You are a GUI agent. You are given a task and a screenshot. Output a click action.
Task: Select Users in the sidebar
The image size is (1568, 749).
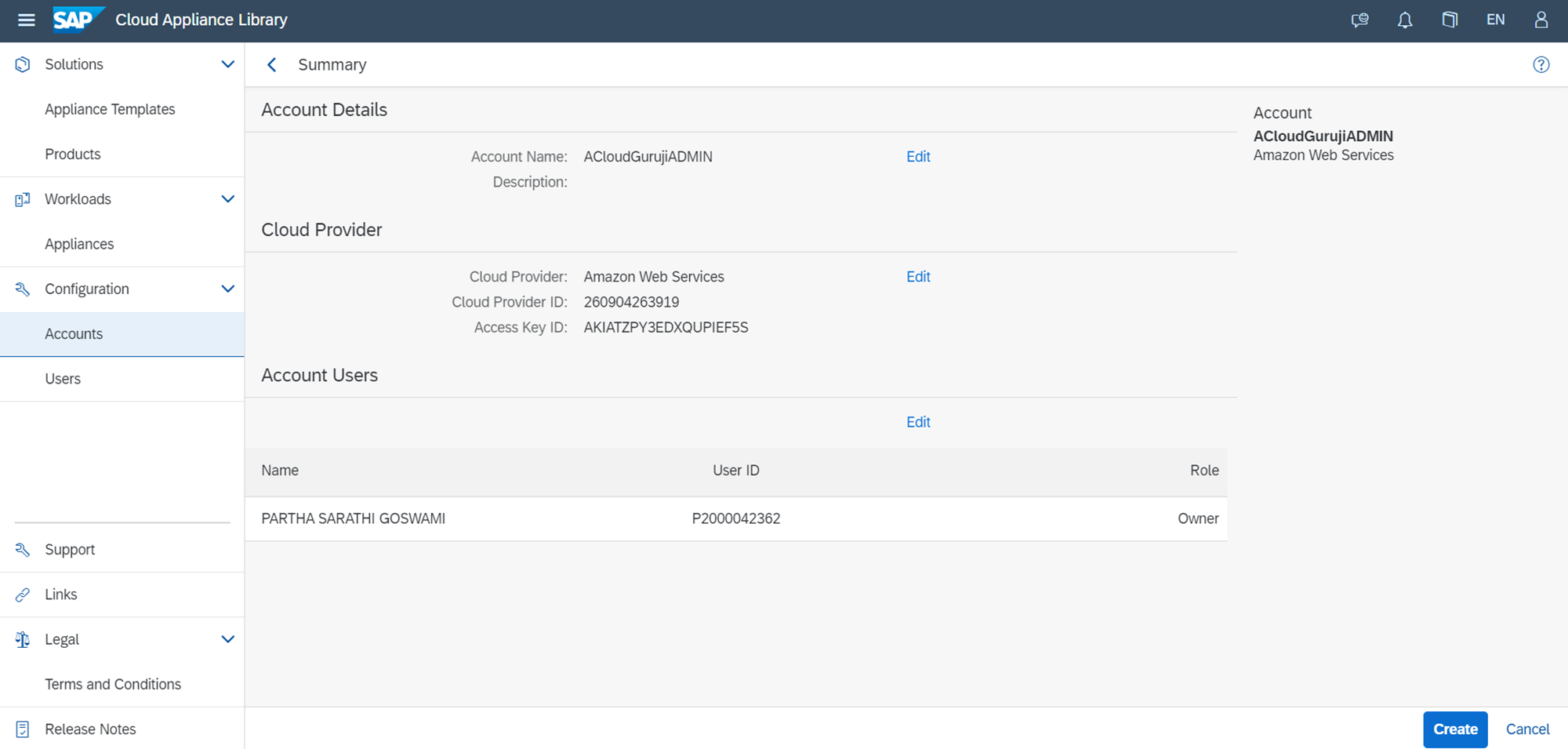[x=63, y=379]
